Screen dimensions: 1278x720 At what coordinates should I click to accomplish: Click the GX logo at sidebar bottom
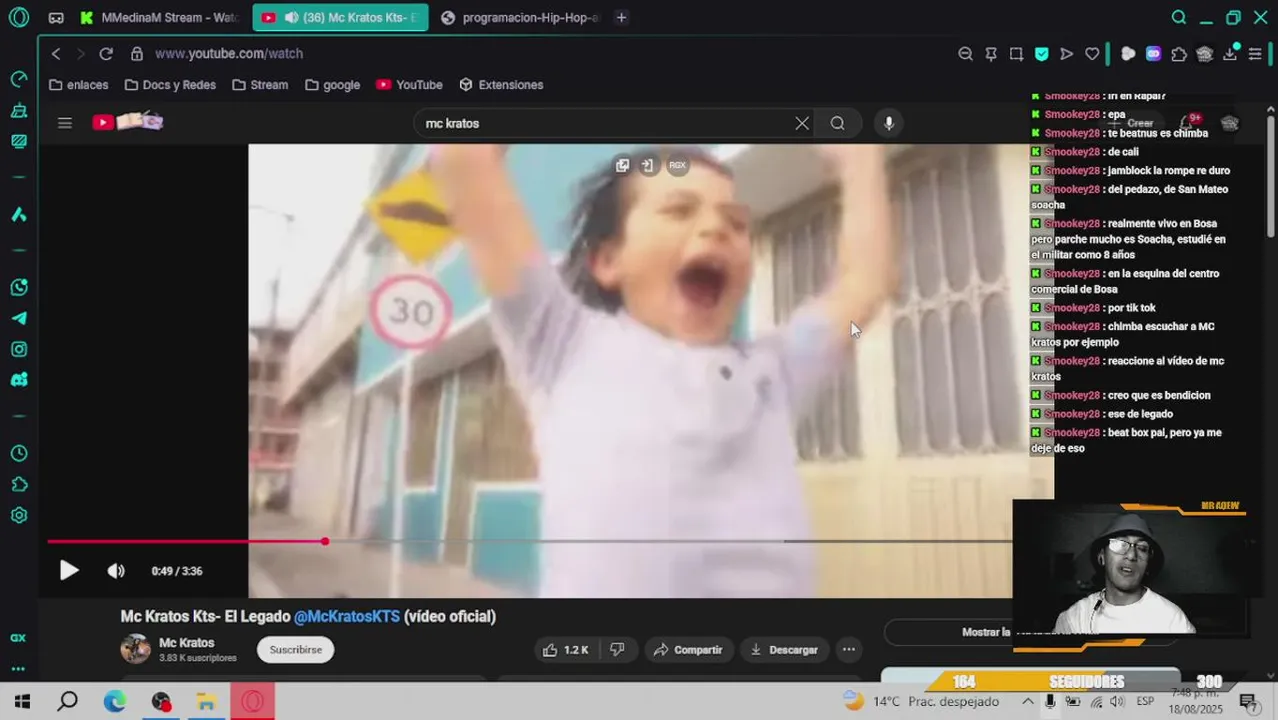tap(18, 638)
